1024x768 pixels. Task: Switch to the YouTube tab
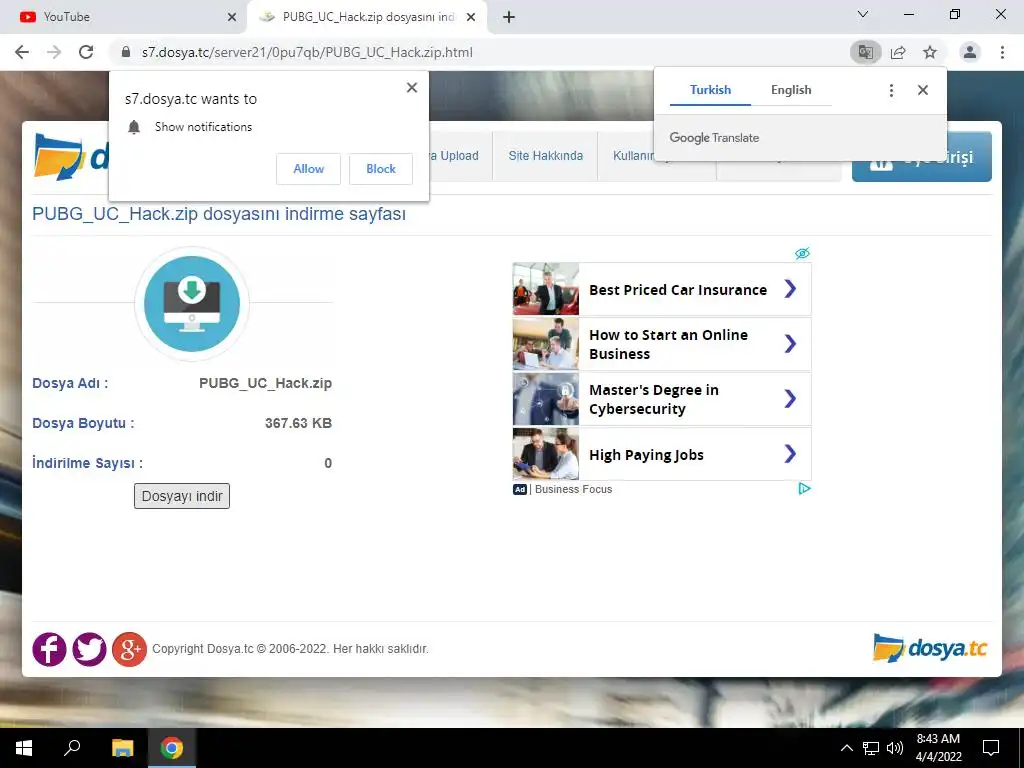click(123, 17)
